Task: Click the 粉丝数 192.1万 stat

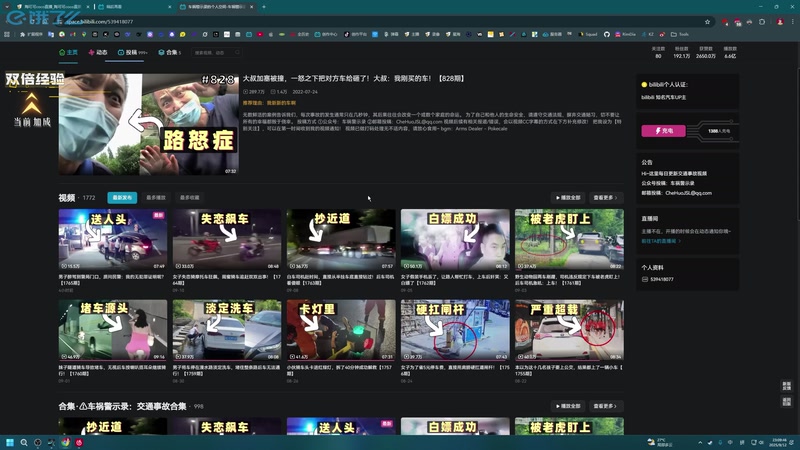Action: click(682, 53)
